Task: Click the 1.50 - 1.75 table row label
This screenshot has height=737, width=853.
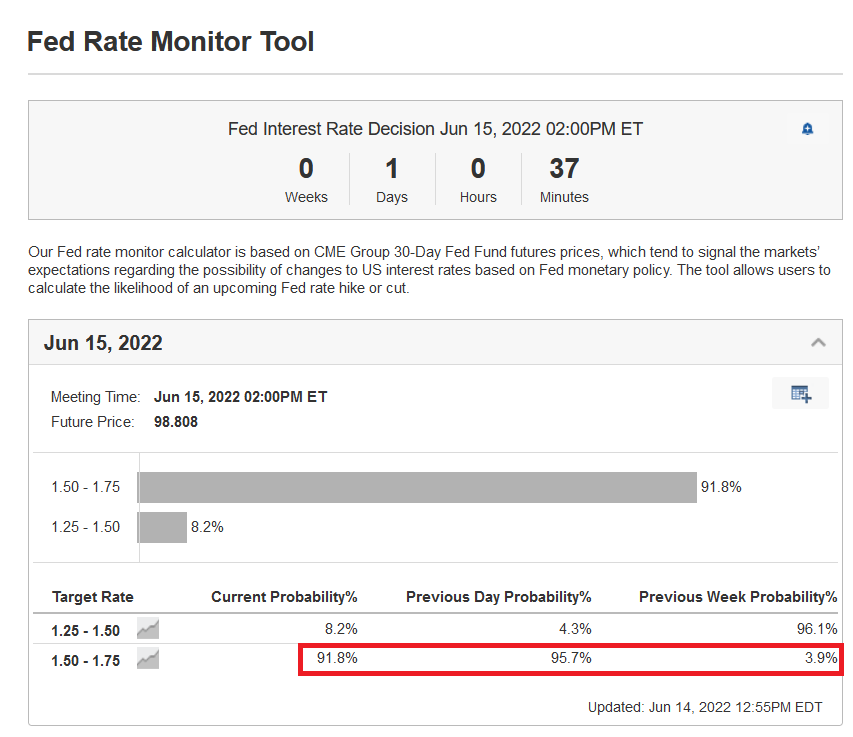Action: pyautogui.click(x=85, y=660)
